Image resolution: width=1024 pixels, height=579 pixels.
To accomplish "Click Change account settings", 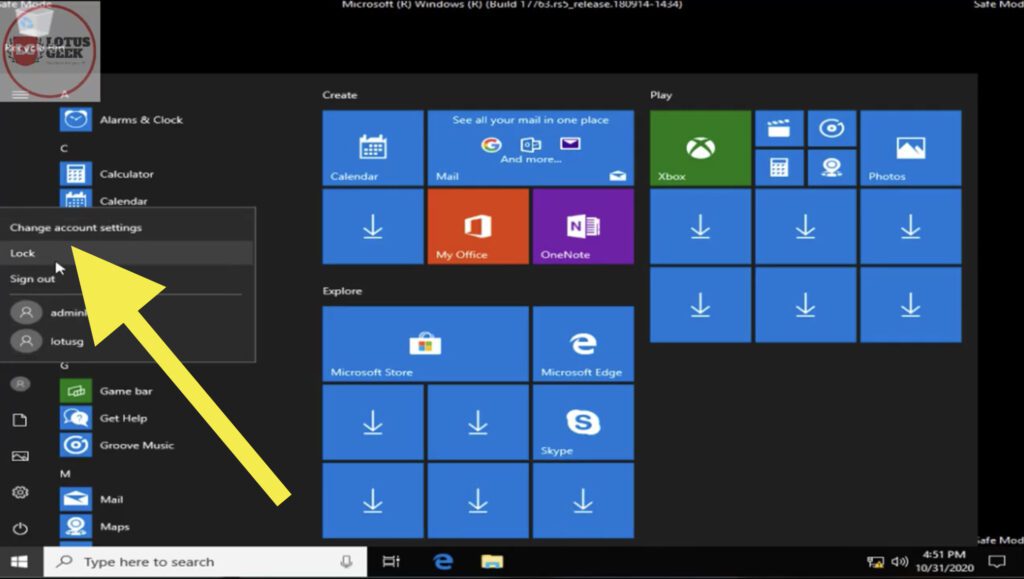I will click(76, 227).
